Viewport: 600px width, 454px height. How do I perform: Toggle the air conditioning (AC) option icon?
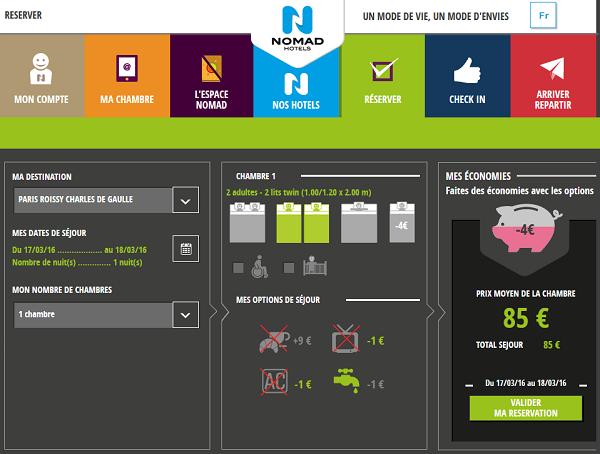click(274, 383)
